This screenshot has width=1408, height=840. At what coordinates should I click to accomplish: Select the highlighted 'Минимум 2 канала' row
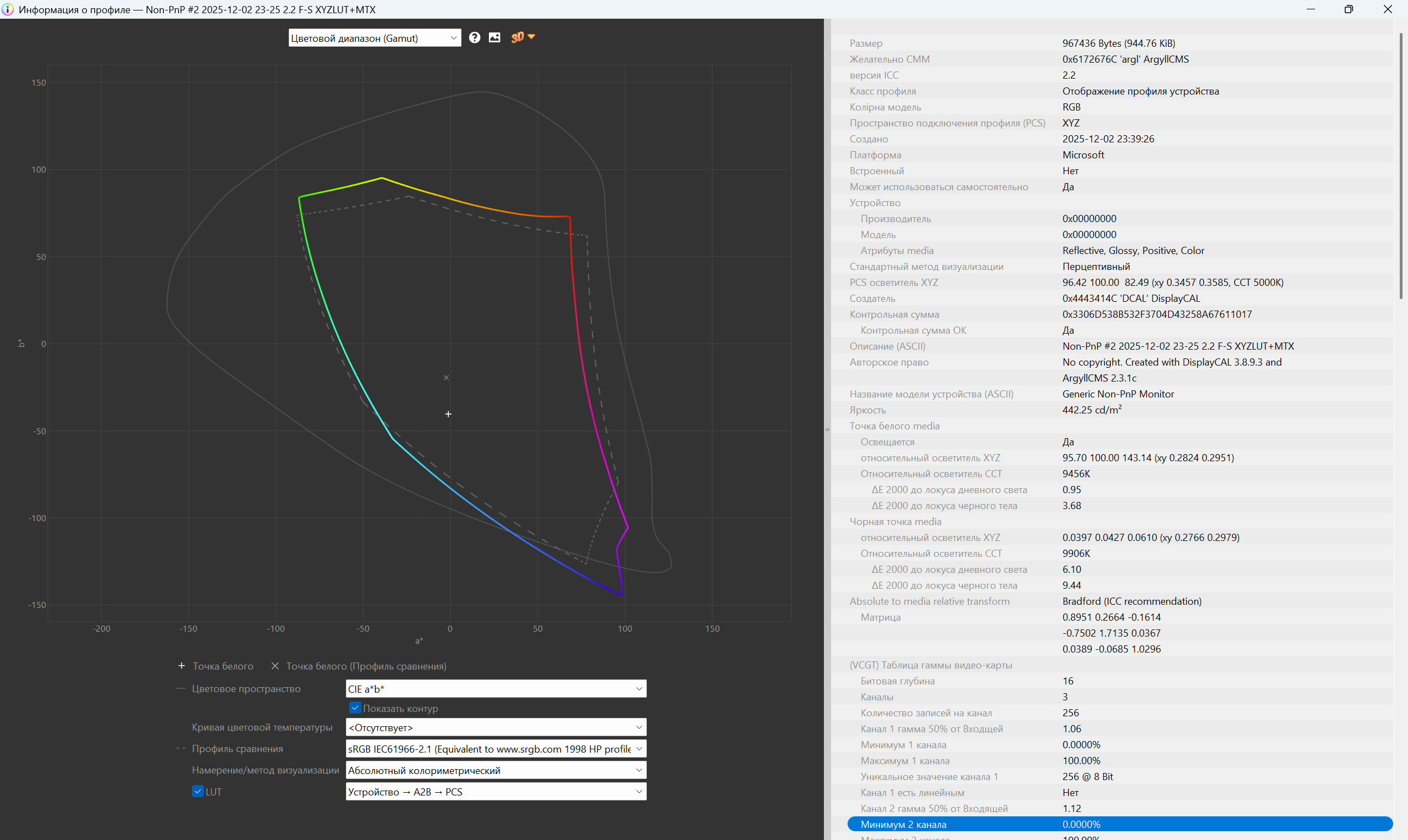[x=1119, y=824]
